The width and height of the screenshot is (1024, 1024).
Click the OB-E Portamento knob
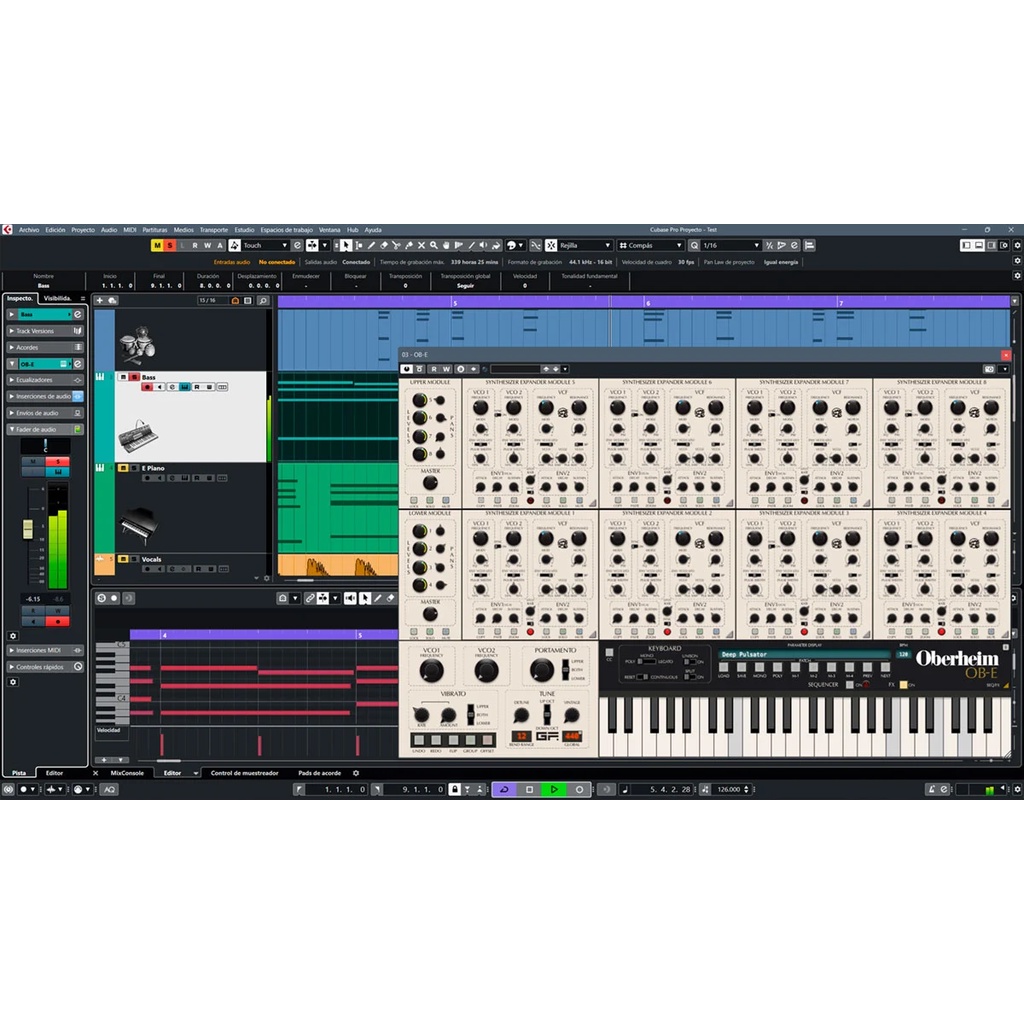(x=541, y=669)
